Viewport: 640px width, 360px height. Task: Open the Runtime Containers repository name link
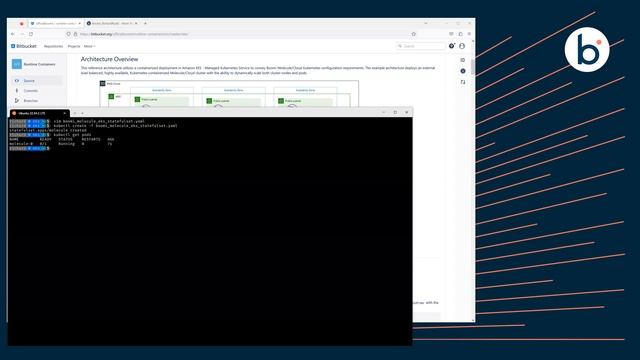39,64
